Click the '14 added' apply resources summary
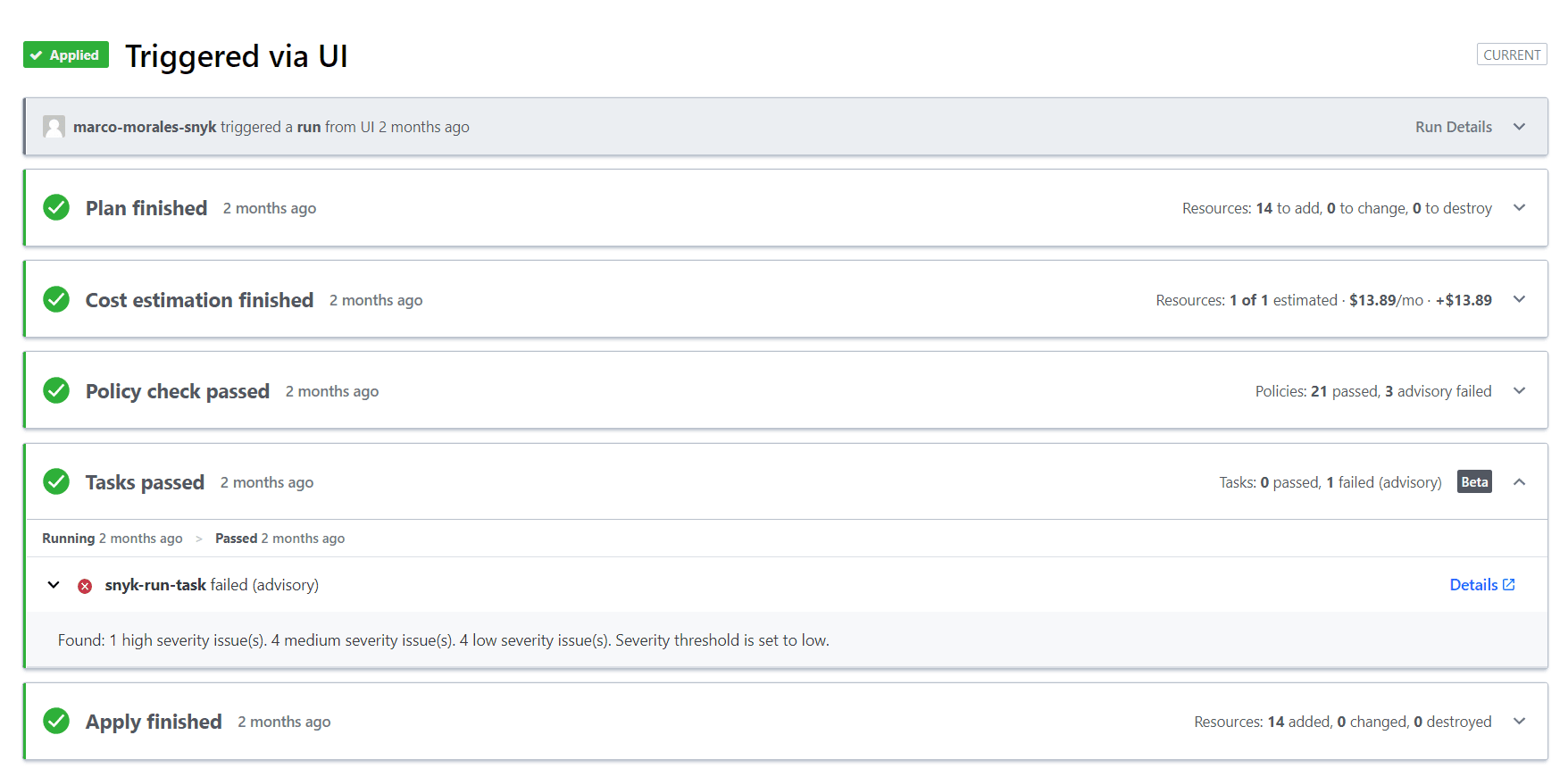1568x777 pixels. click(x=1343, y=722)
